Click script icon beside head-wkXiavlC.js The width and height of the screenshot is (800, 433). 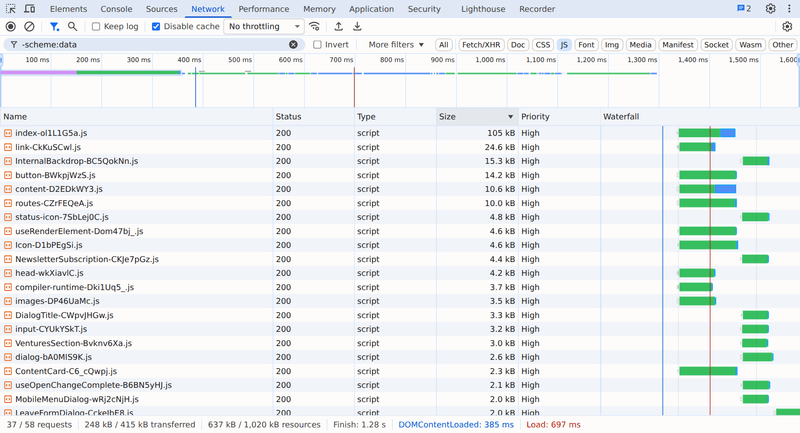tap(8, 273)
